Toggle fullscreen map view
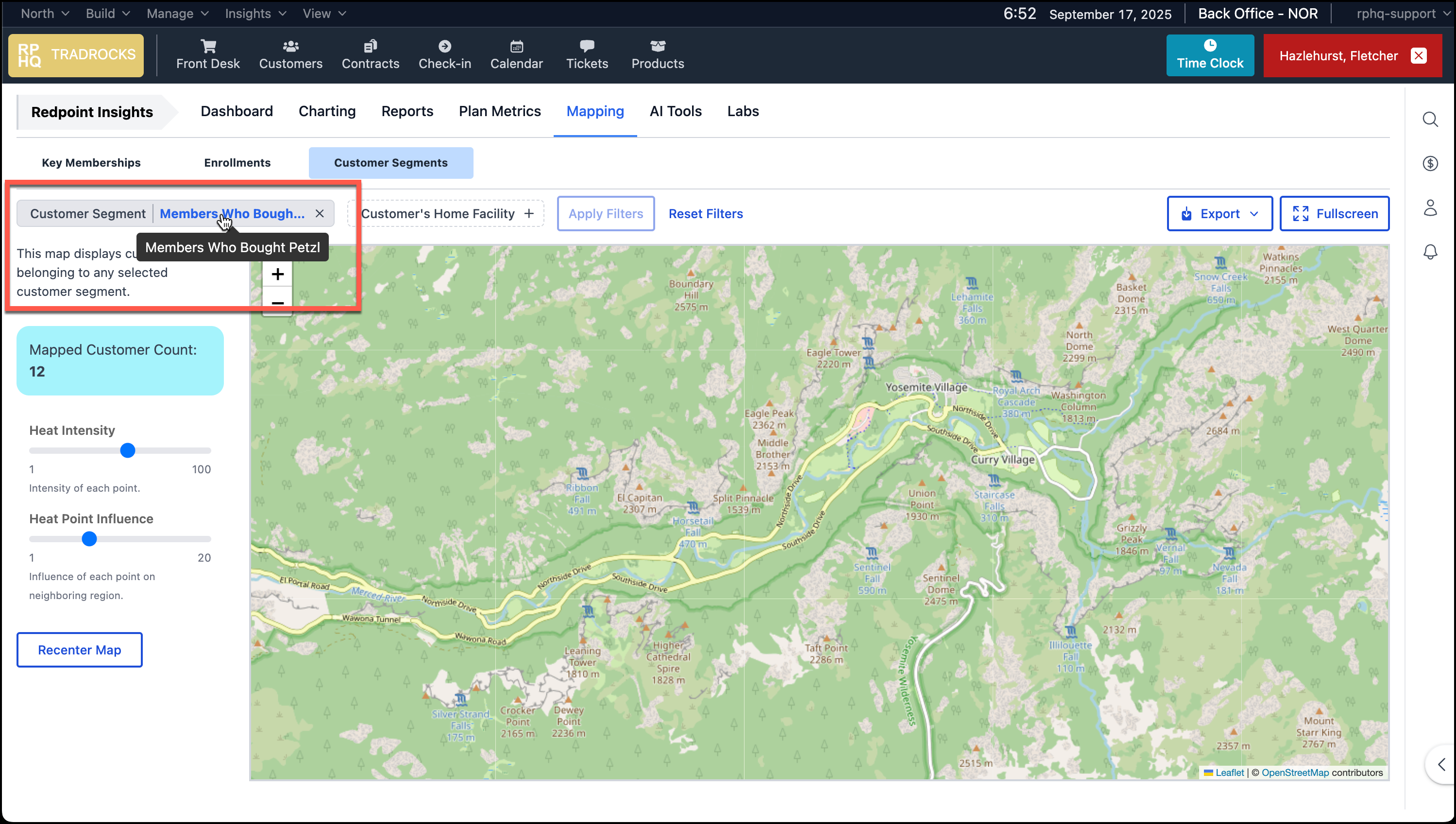The width and height of the screenshot is (1456, 824). [1334, 213]
